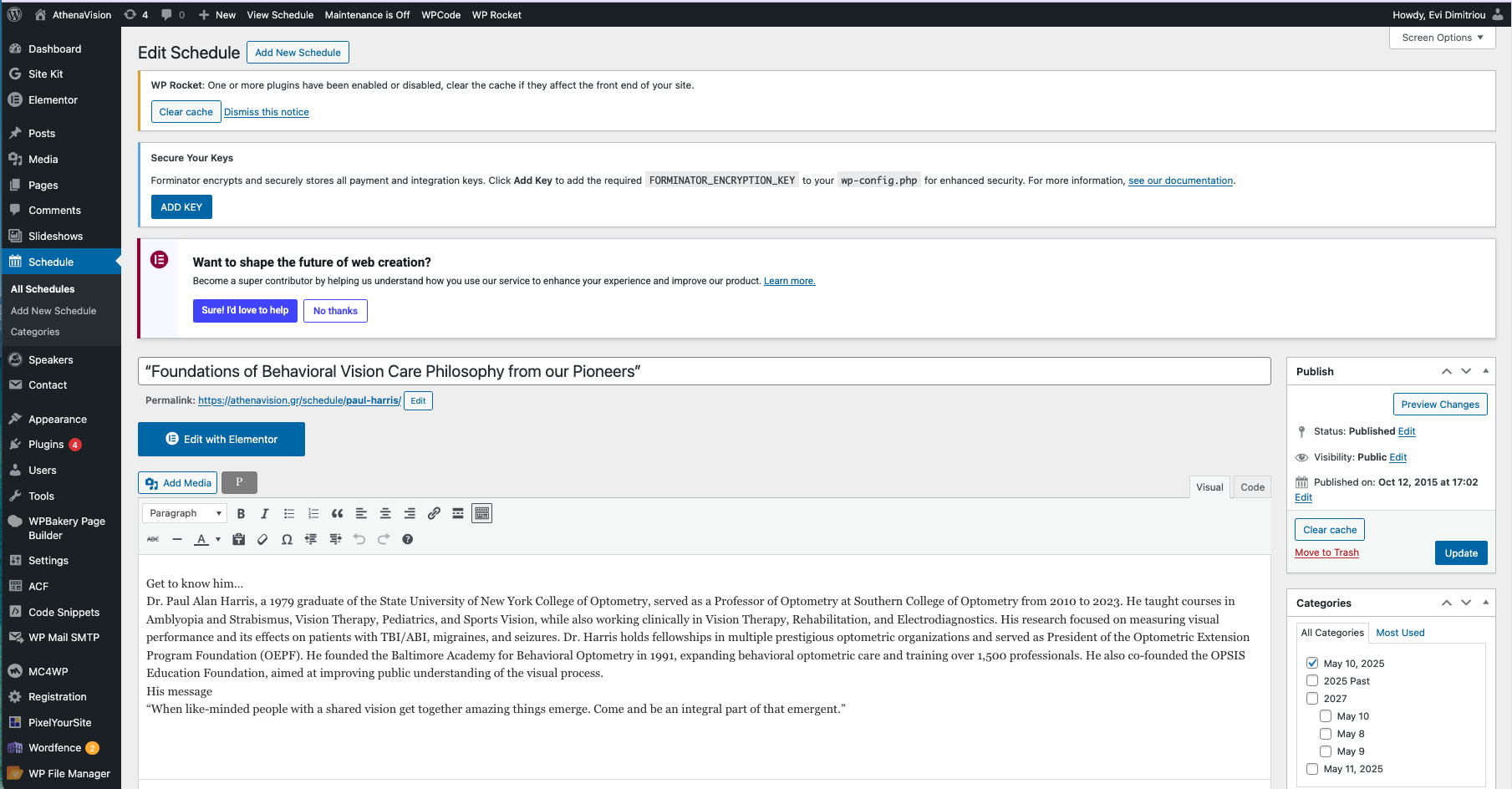The height and width of the screenshot is (789, 1512).
Task: Switch to the Most Used categories tab
Action: [x=1400, y=633]
